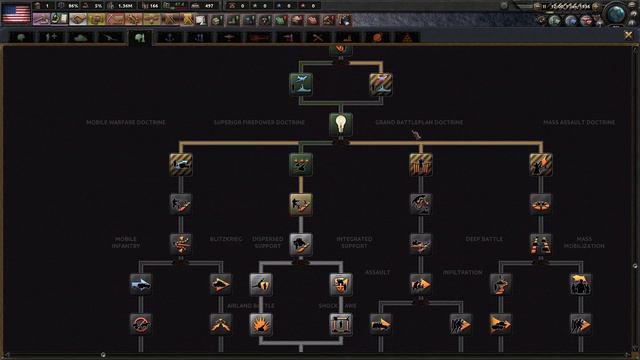The width and height of the screenshot is (640, 360).
Task: Select the first Integrated Support branch node
Action: (341, 284)
